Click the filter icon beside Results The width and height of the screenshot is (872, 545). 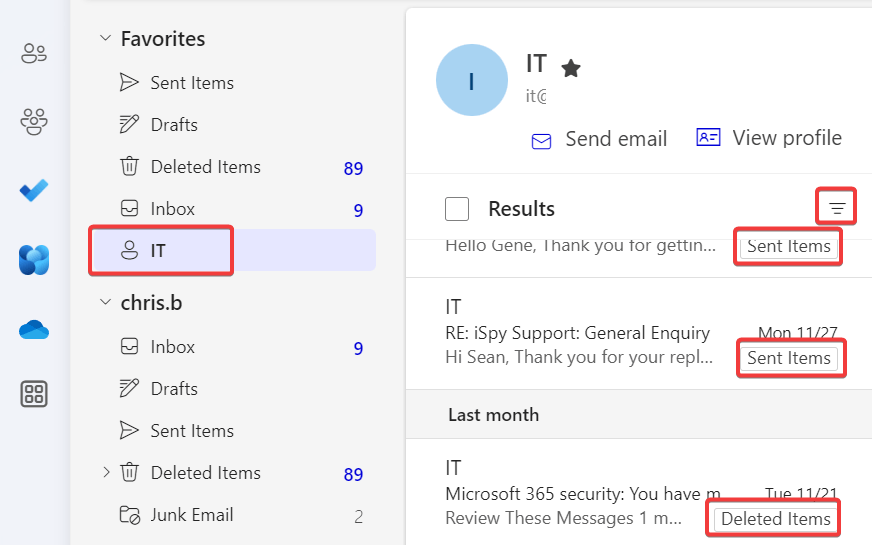coord(838,208)
